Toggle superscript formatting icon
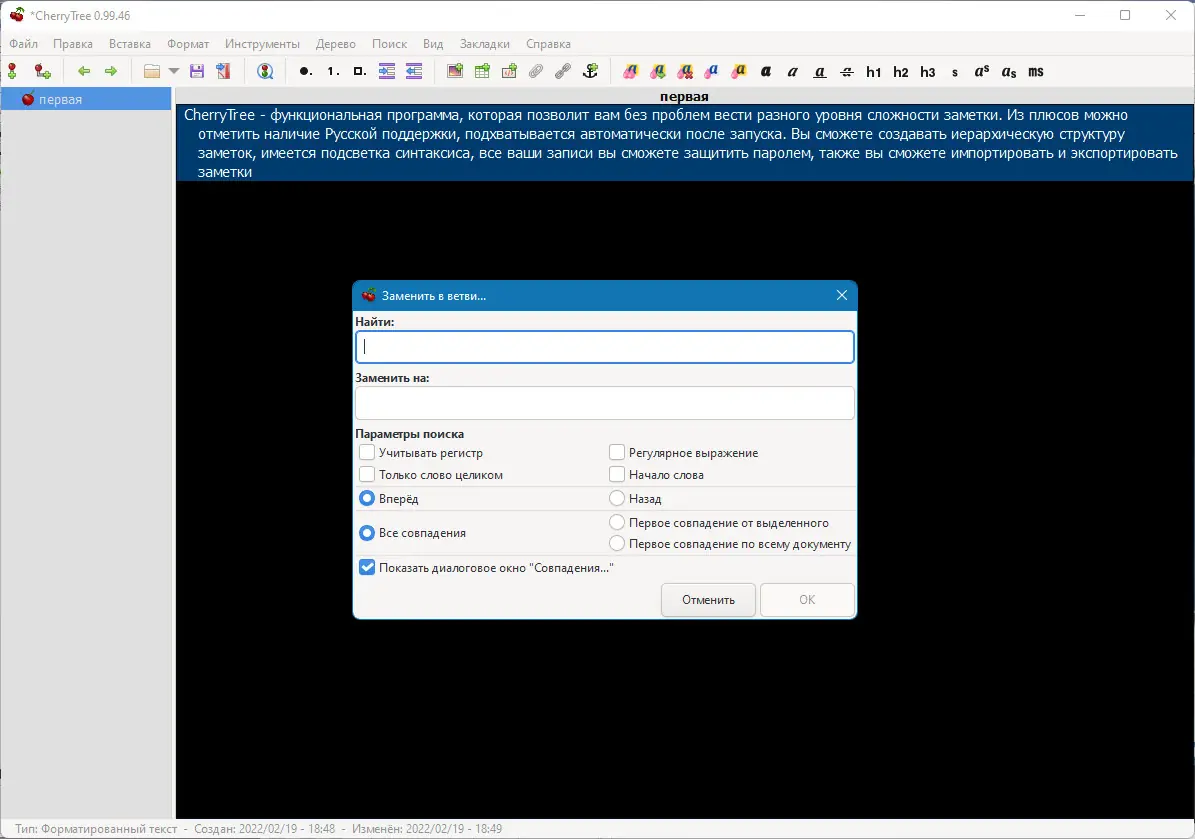This screenshot has width=1195, height=839. (x=982, y=72)
